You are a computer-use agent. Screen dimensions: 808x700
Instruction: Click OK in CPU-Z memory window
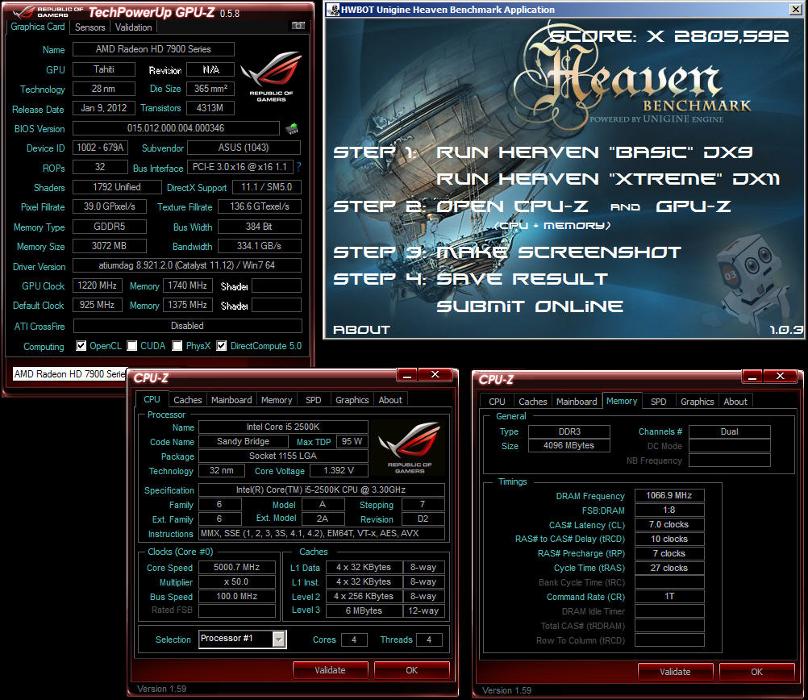tap(756, 672)
